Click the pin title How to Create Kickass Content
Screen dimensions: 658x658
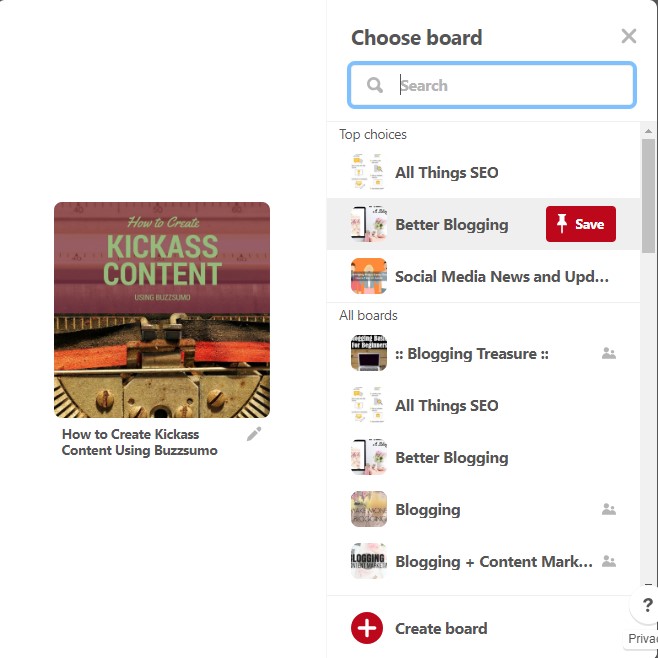[139, 442]
